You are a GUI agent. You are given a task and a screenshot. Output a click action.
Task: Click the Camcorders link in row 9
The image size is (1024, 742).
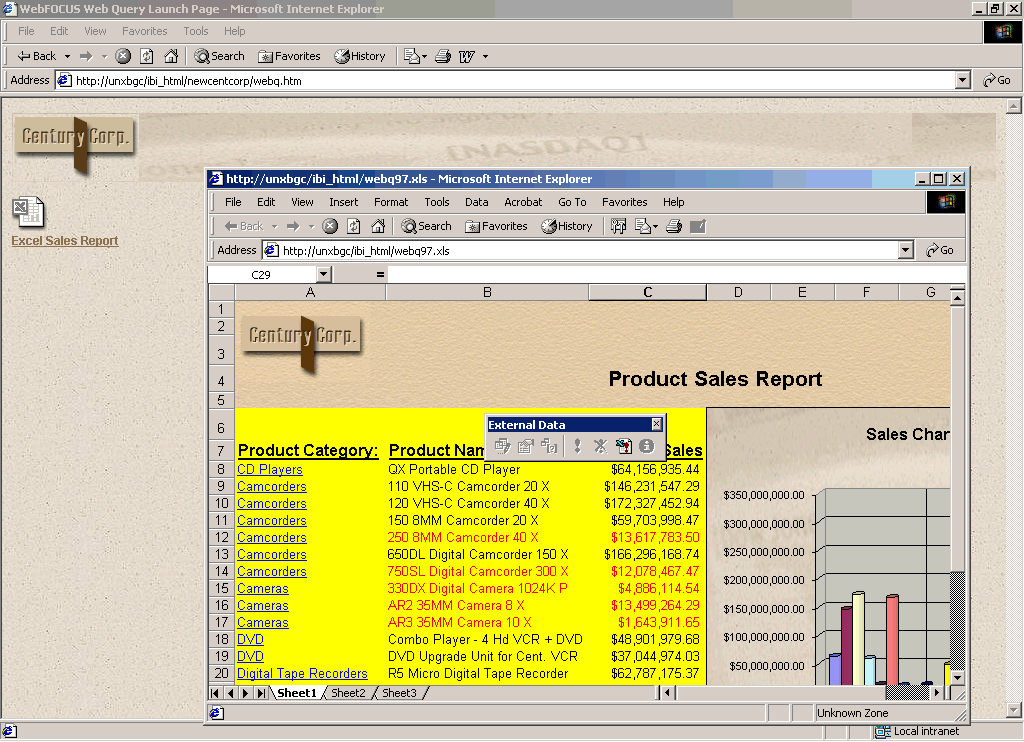click(272, 487)
